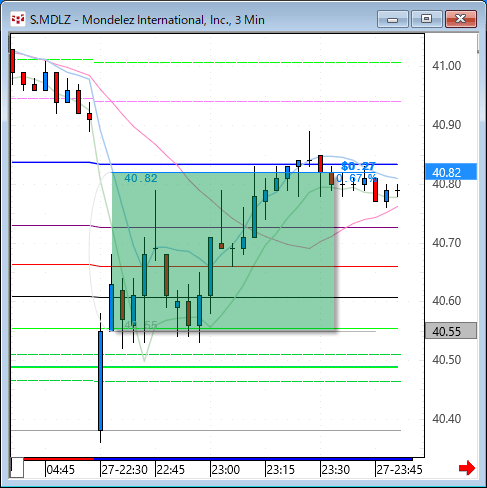The image size is (487, 488).
Task: Click the 23:30 time axis label
Action: [x=336, y=470]
